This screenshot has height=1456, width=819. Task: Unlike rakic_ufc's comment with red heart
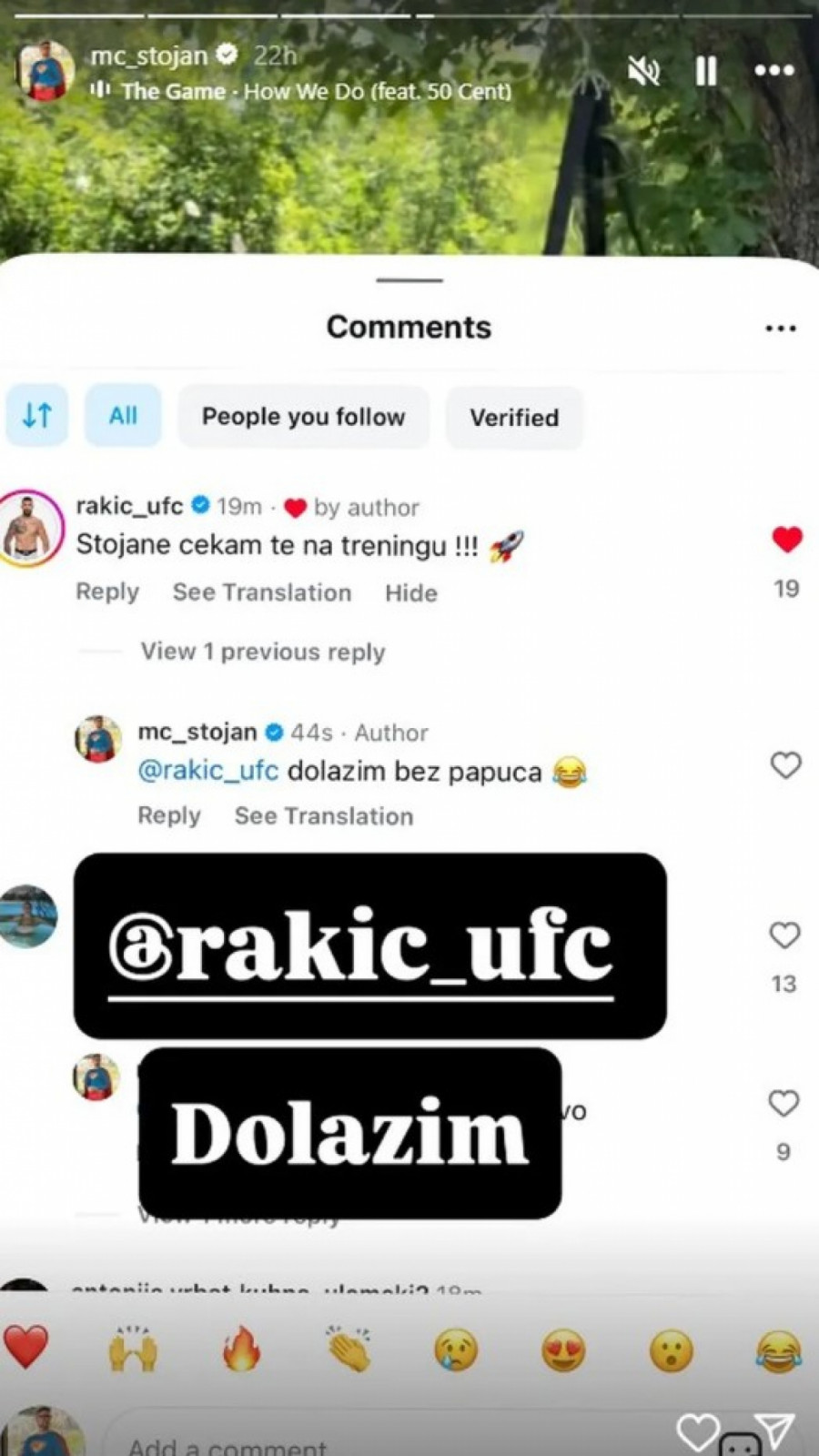pyautogui.click(x=787, y=540)
